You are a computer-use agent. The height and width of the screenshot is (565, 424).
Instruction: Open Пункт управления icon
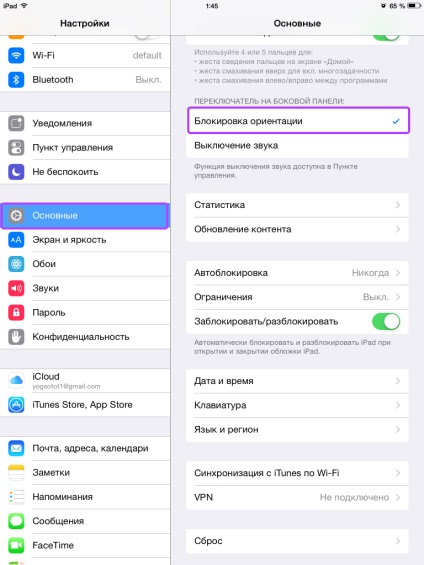16,148
